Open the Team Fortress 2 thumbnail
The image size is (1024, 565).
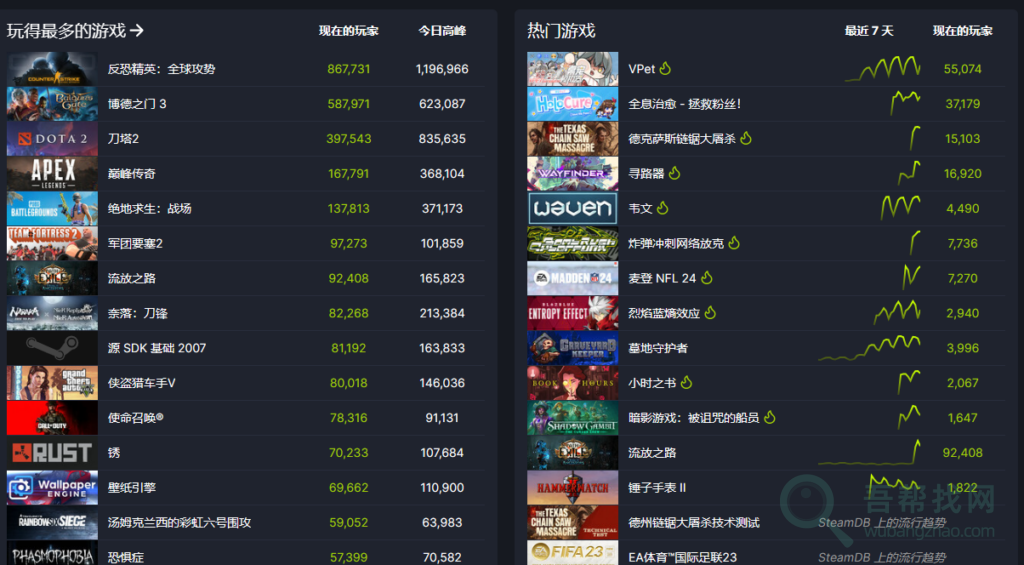click(52, 244)
